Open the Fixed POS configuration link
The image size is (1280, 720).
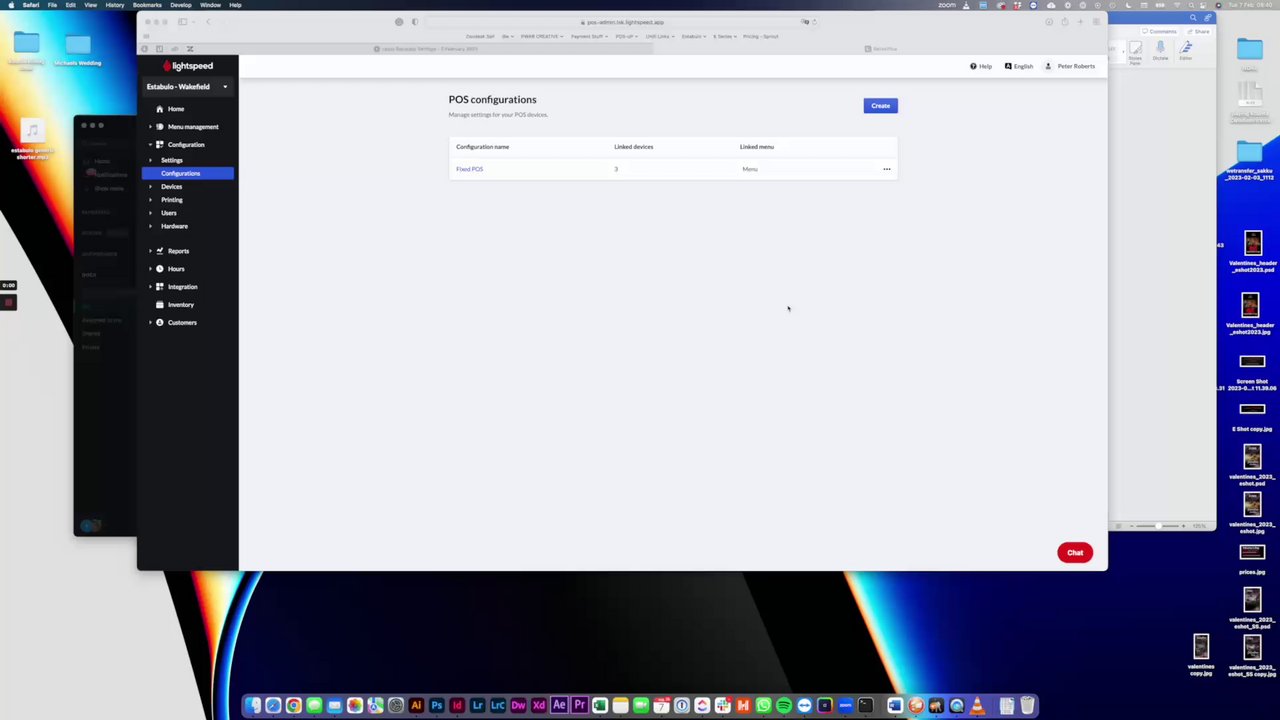469,169
